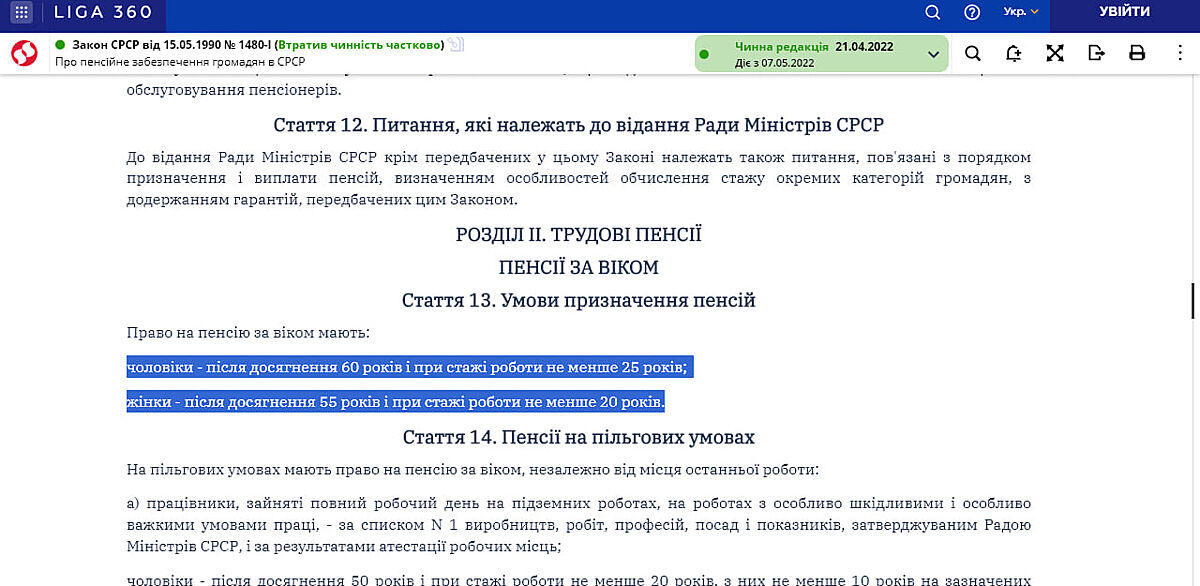Toggle fullscreen expand view
This screenshot has width=1200, height=586.
coord(1055,54)
